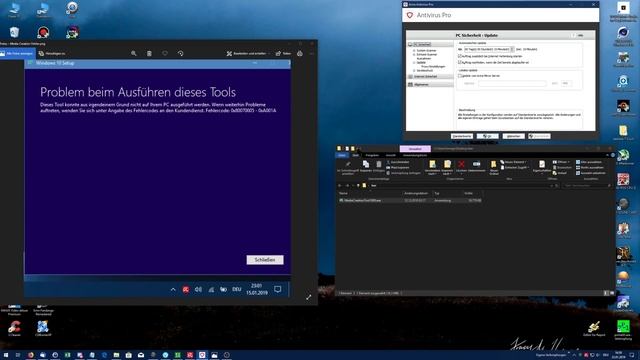Click Alle Fotos anzeigen in Photos app
Screen dimensions: 640x360
(x=17, y=53)
